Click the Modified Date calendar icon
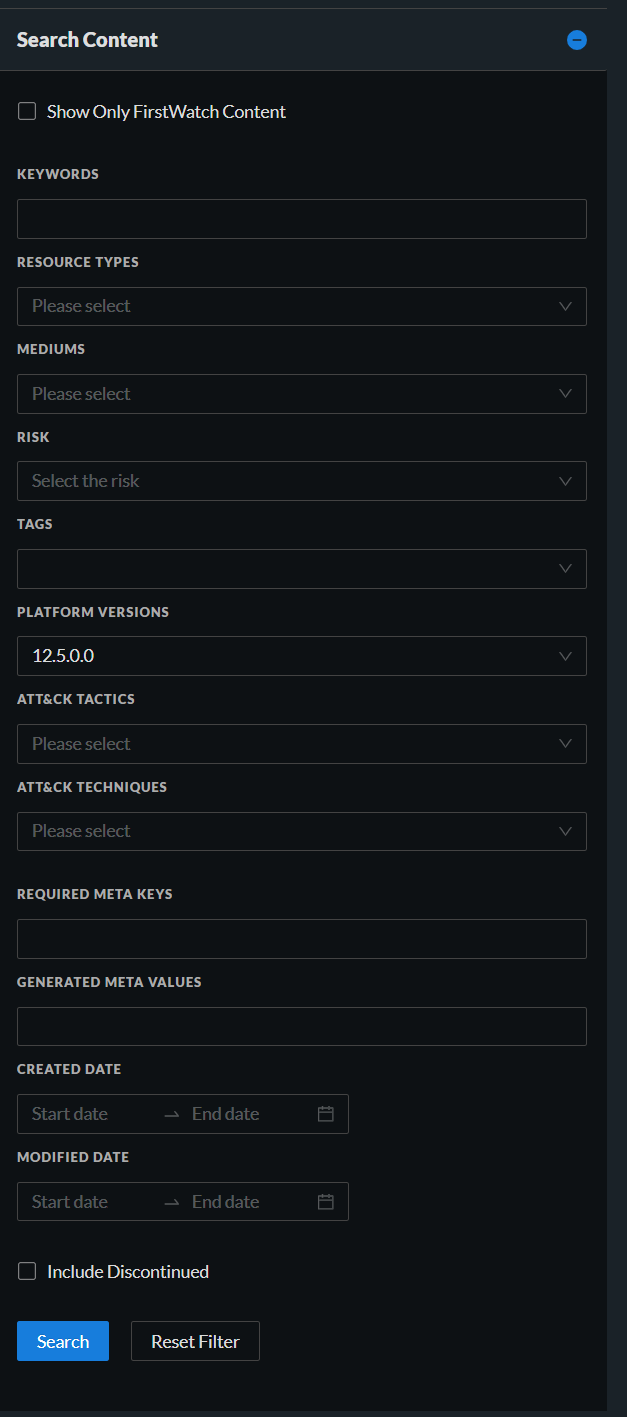 click(x=325, y=1202)
